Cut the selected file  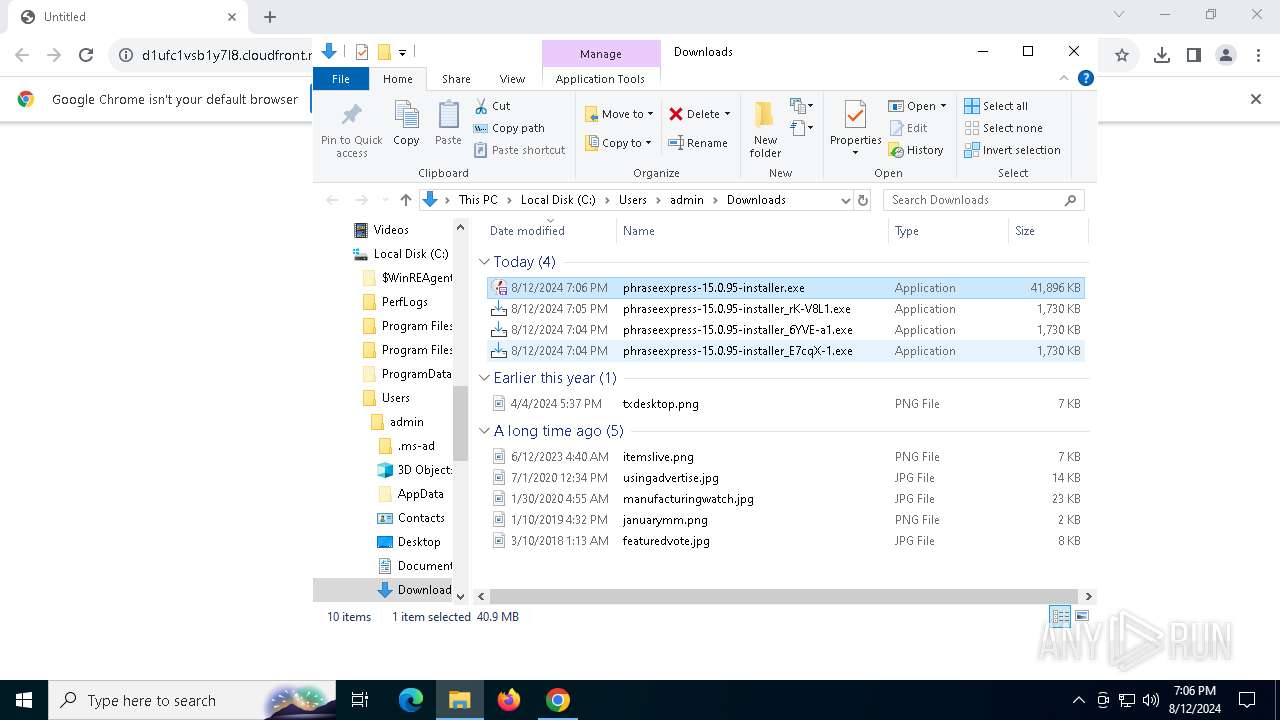(492, 106)
